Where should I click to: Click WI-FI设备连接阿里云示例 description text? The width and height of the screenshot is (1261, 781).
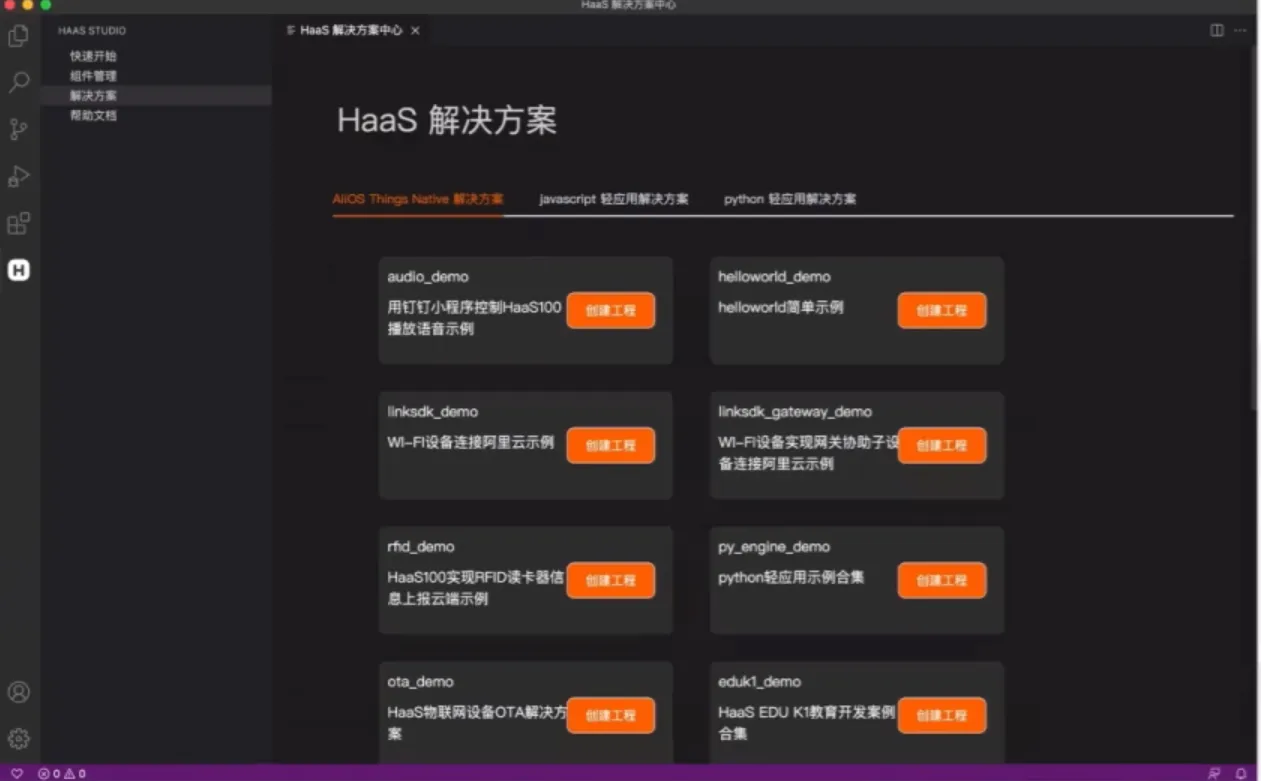(471, 443)
